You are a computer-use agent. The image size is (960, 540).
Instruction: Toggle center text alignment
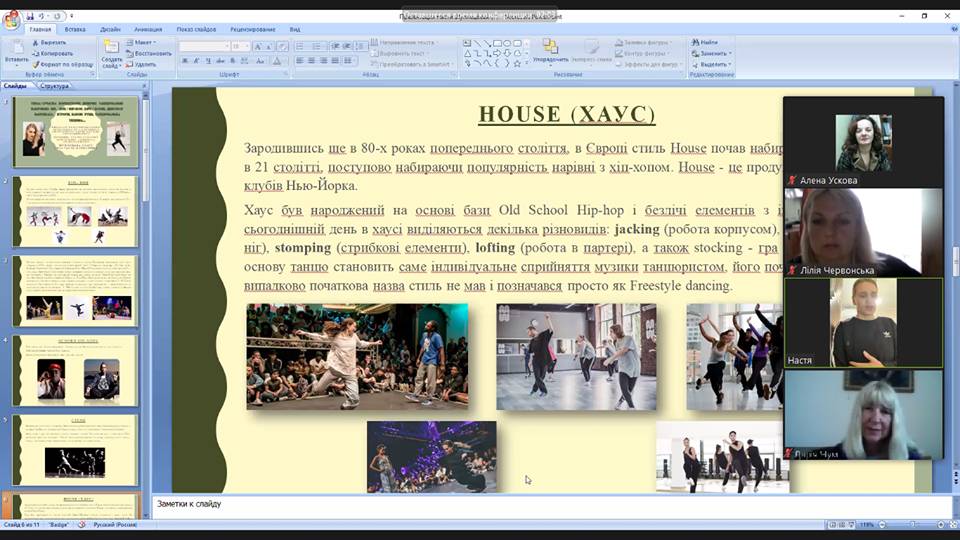click(x=312, y=61)
